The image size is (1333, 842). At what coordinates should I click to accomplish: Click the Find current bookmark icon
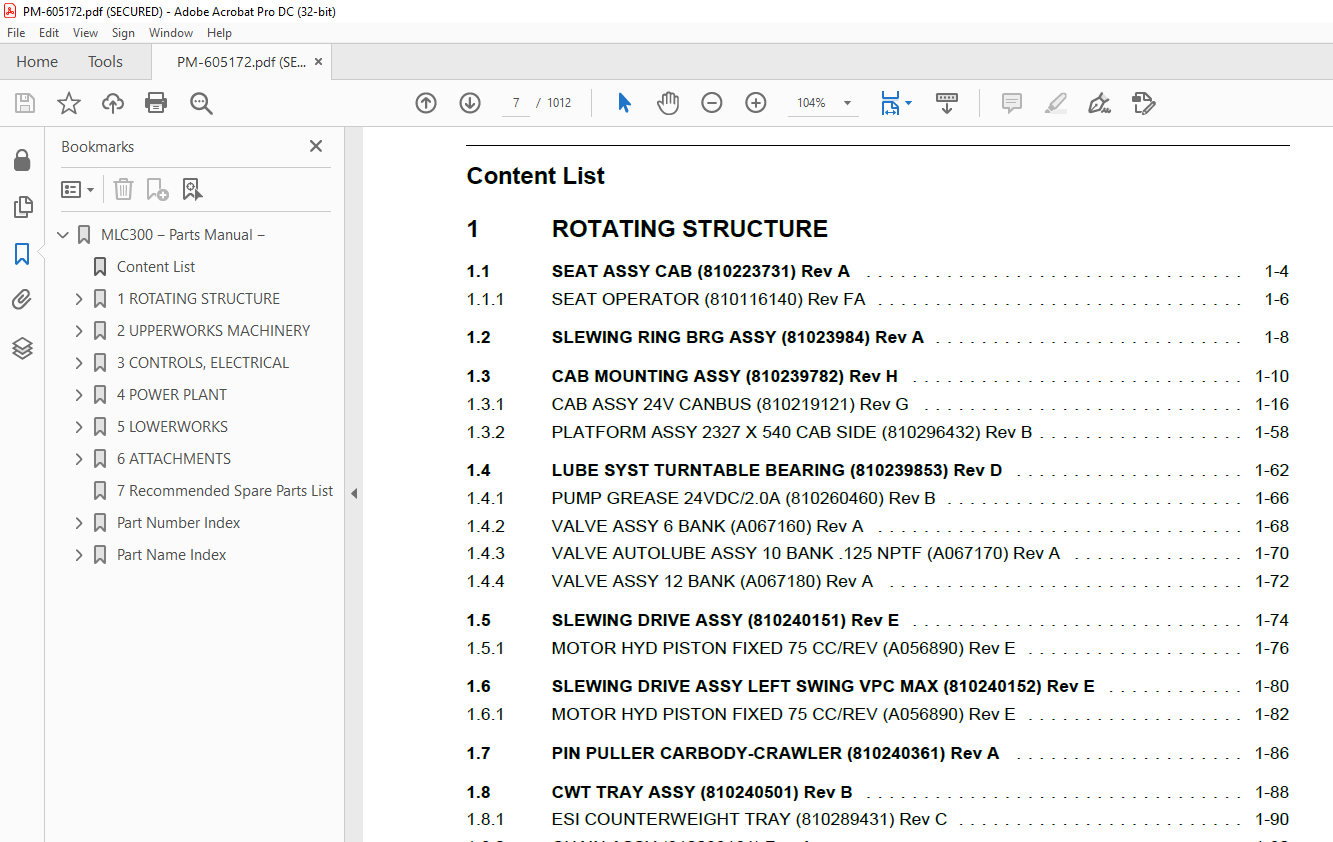click(192, 189)
